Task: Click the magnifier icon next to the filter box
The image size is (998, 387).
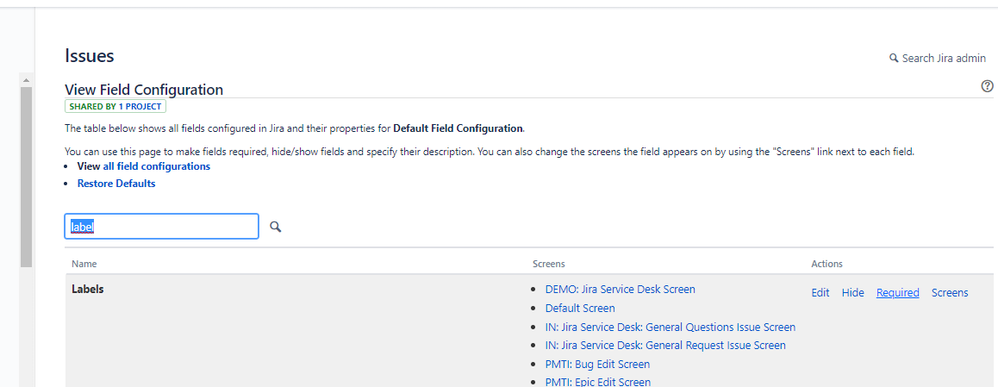Action: click(275, 227)
